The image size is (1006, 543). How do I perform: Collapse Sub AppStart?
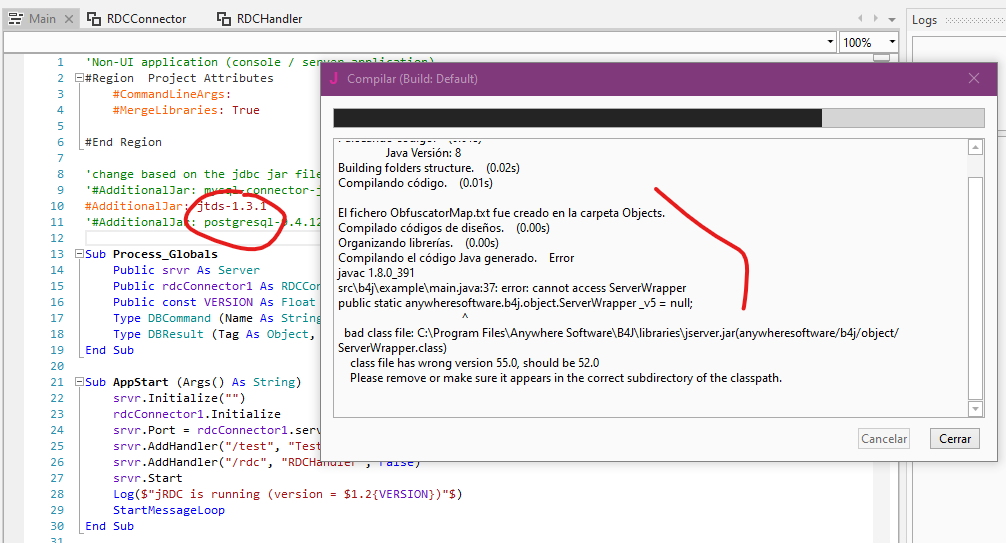click(x=79, y=381)
